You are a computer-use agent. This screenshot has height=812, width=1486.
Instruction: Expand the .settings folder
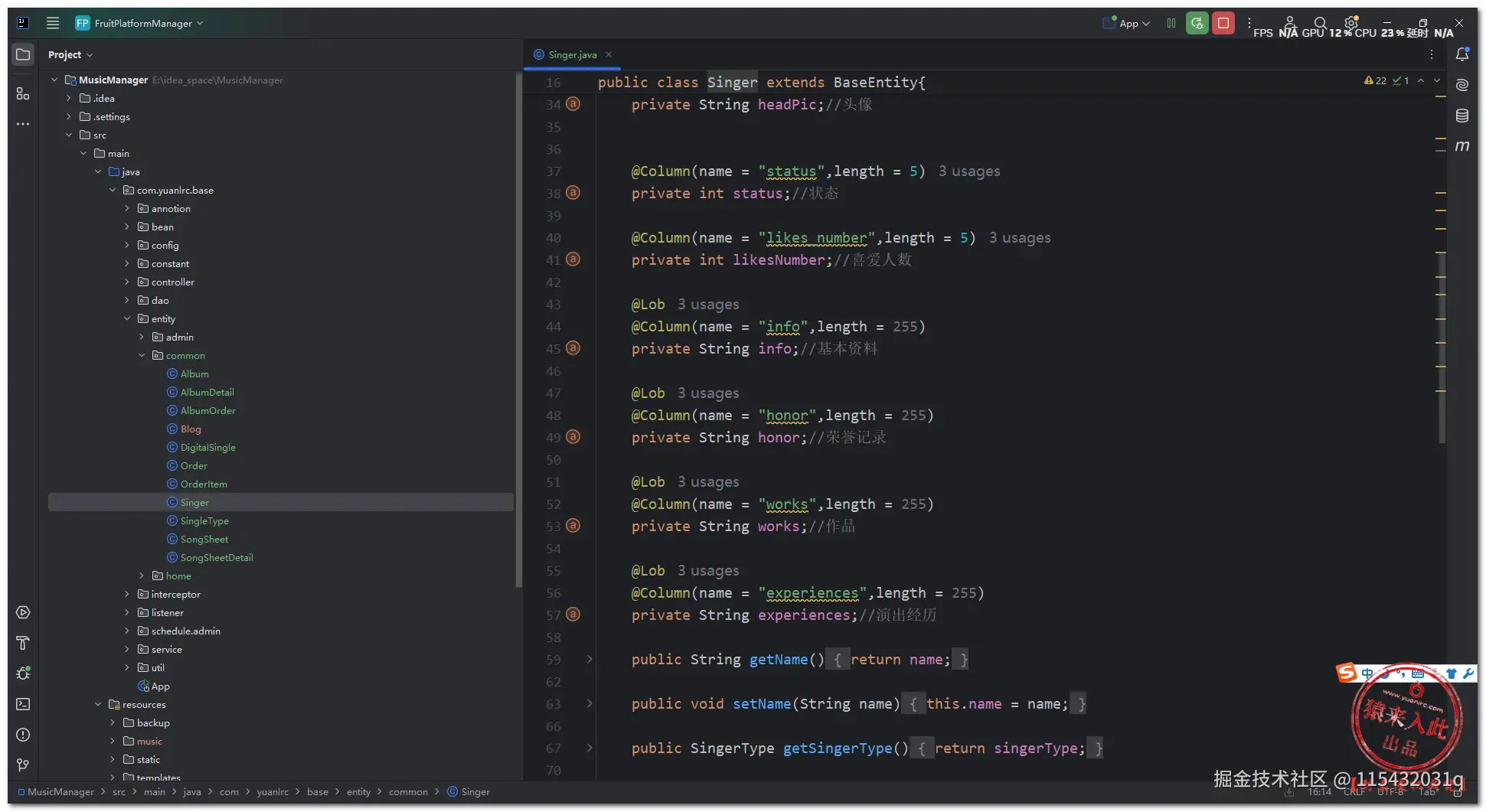click(x=69, y=116)
